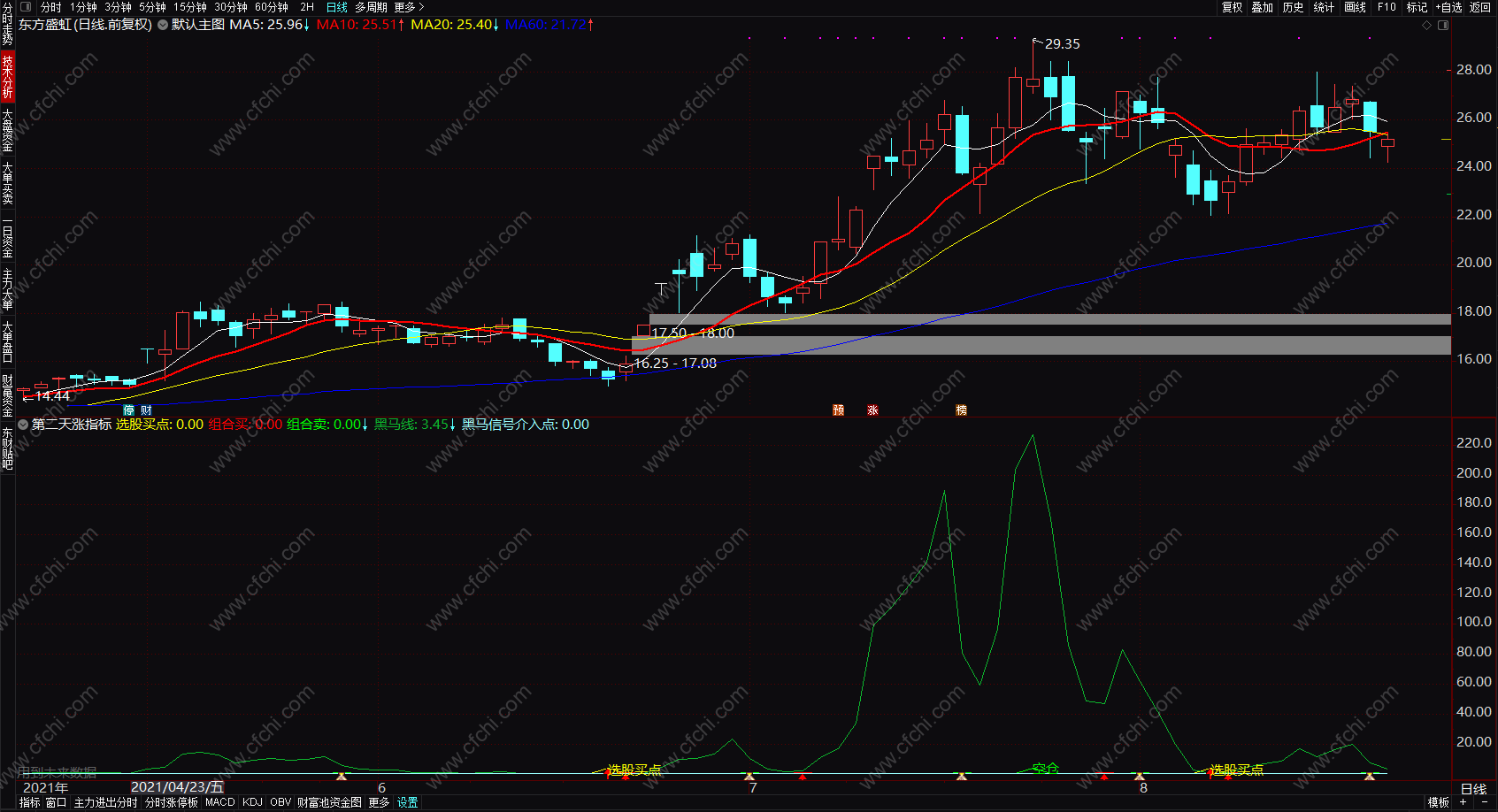Select the 5分钟 period
Screen dimensions: 1498x812
tap(152, 7)
